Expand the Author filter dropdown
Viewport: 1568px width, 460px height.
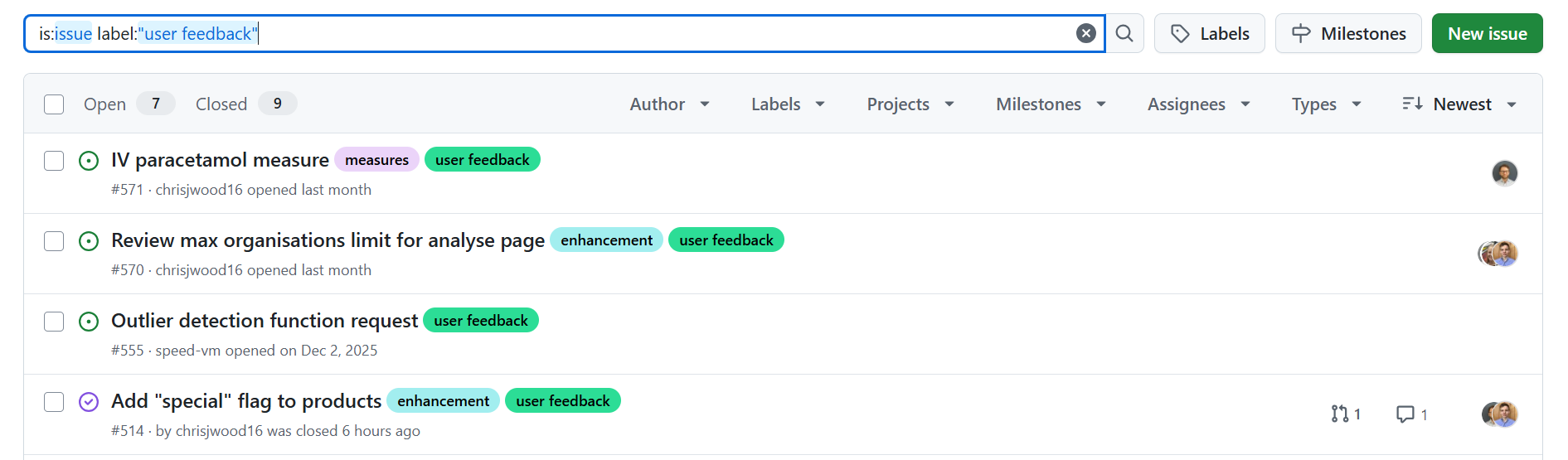(x=669, y=104)
